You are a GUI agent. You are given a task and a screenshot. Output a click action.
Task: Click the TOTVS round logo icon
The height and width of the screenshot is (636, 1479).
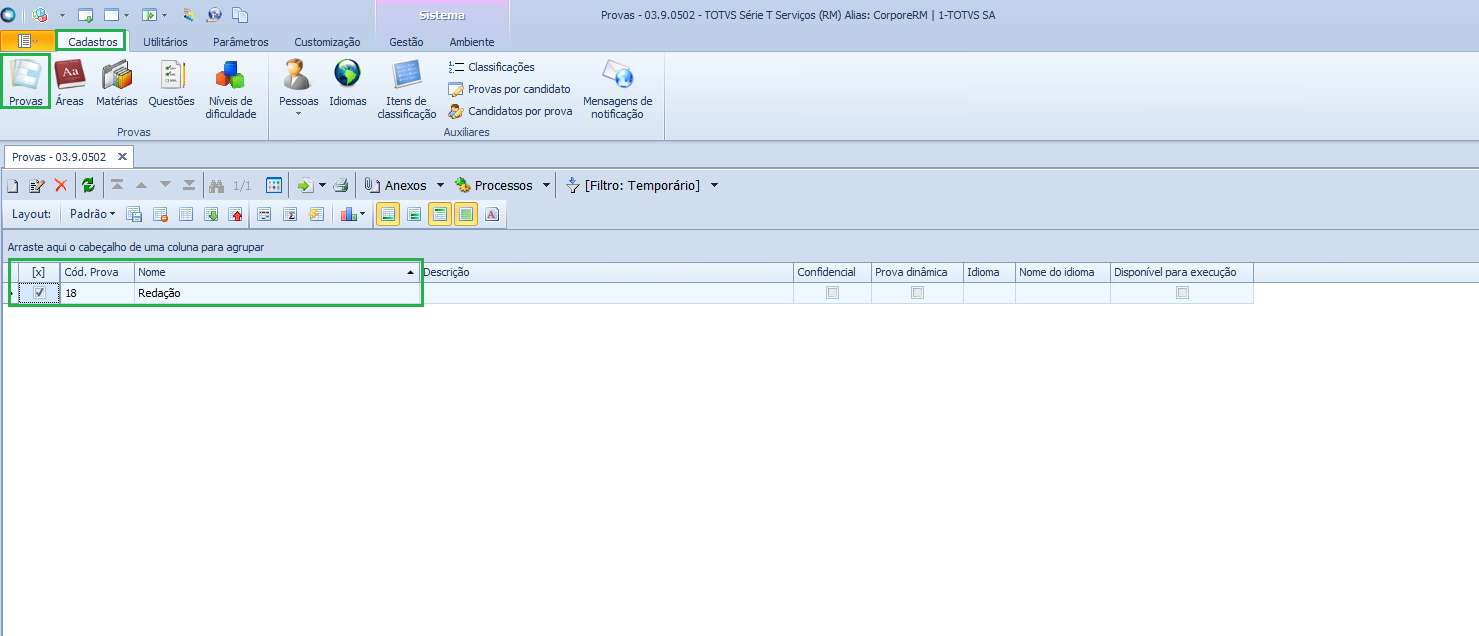tap(8, 15)
